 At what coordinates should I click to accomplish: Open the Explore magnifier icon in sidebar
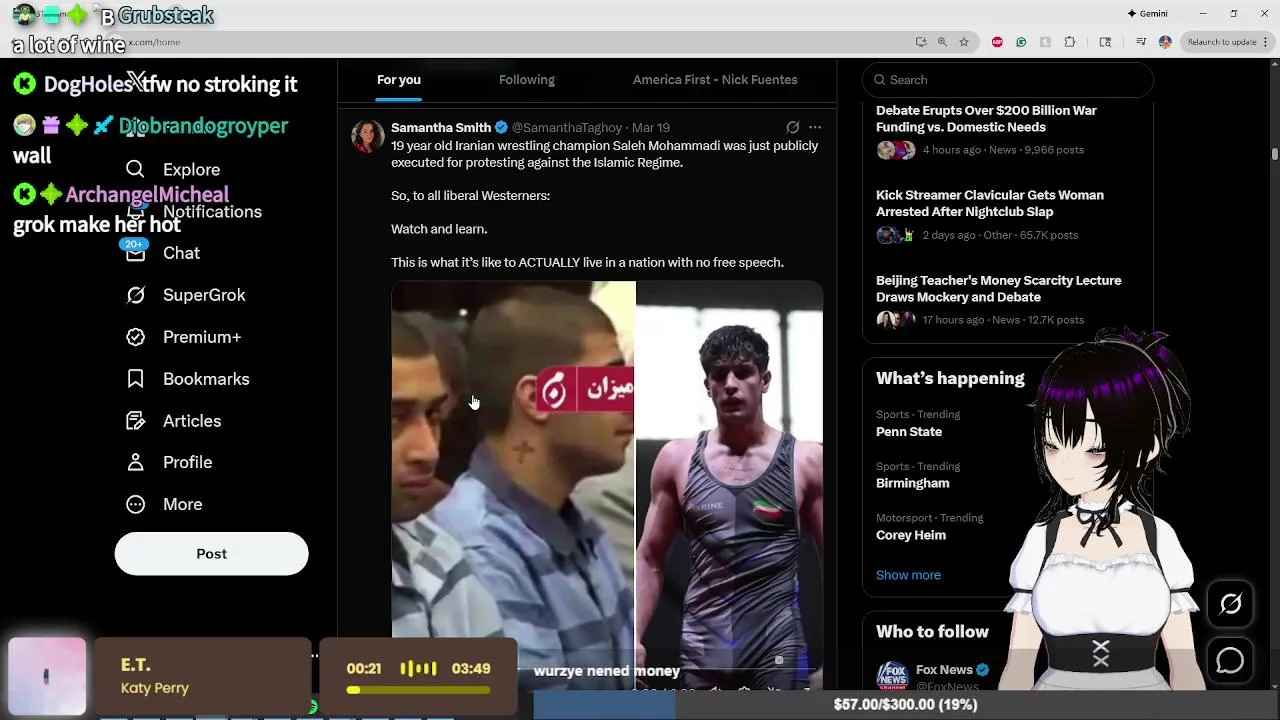coord(135,169)
